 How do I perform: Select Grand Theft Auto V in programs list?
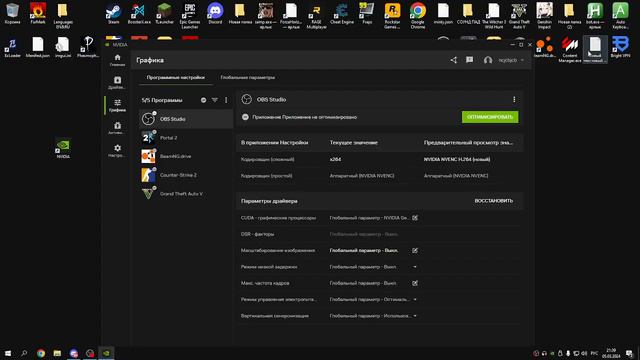click(x=186, y=193)
